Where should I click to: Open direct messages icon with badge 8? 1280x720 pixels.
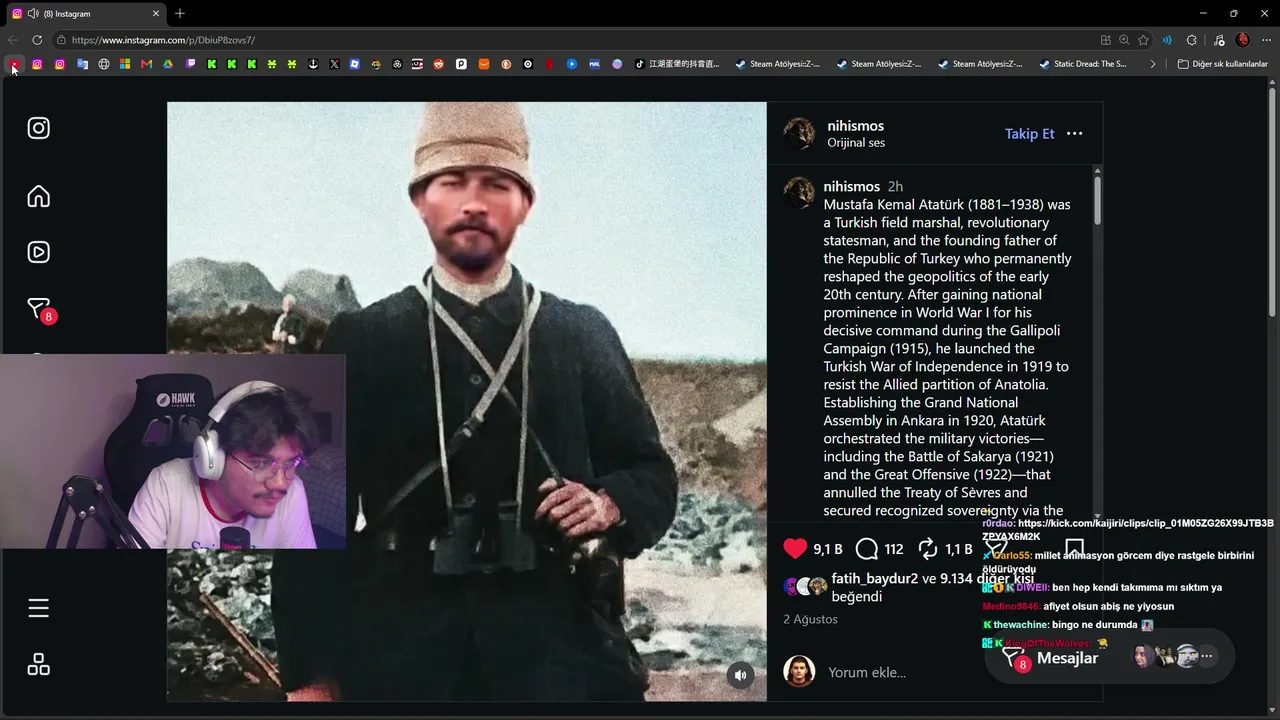[x=40, y=310]
